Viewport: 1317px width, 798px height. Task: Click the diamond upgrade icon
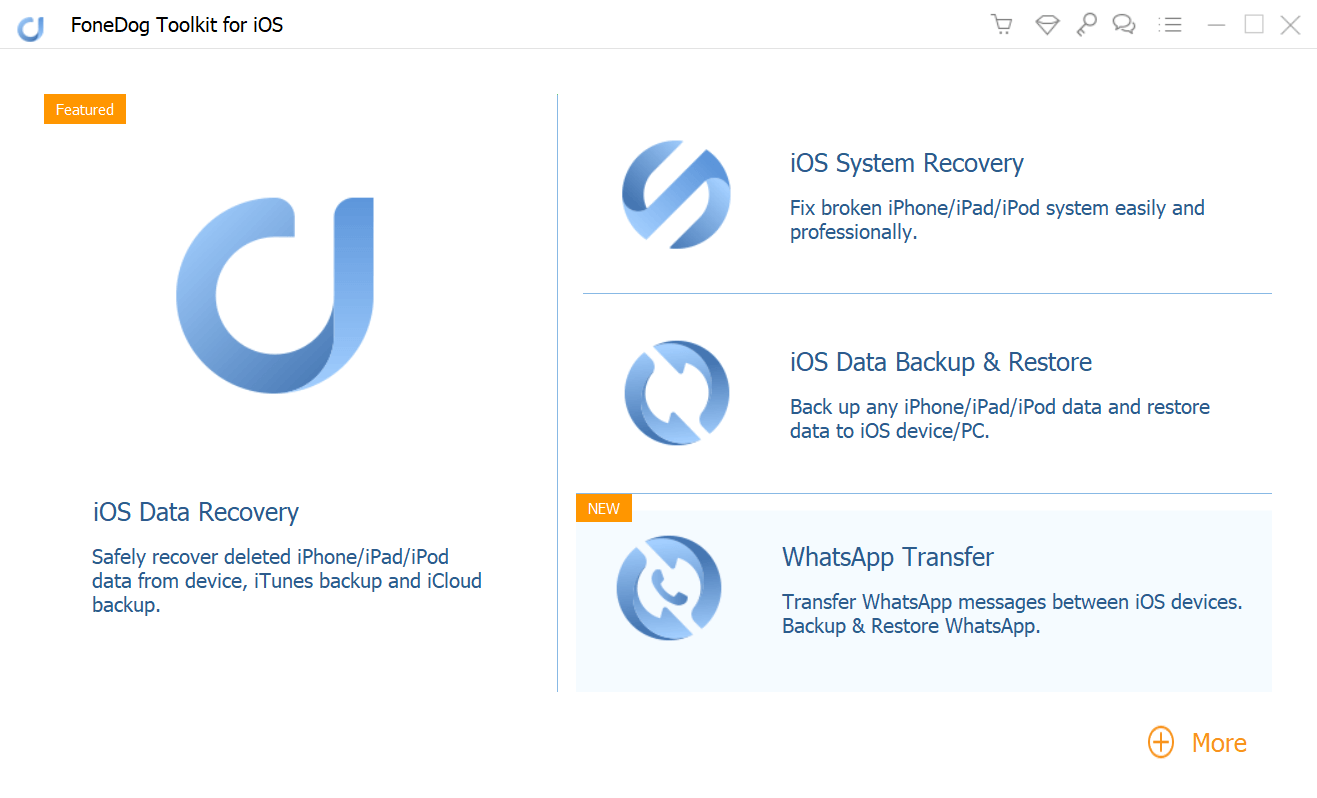1047,25
